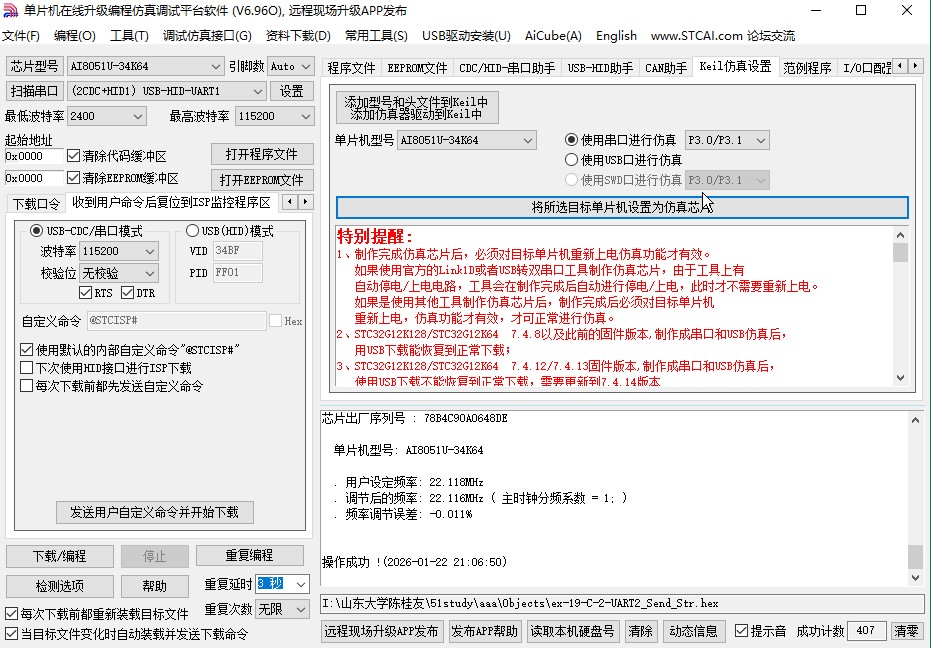Viewport: 931px width, 648px height.
Task: Click the 下载/编程 button
Action: (x=59, y=556)
